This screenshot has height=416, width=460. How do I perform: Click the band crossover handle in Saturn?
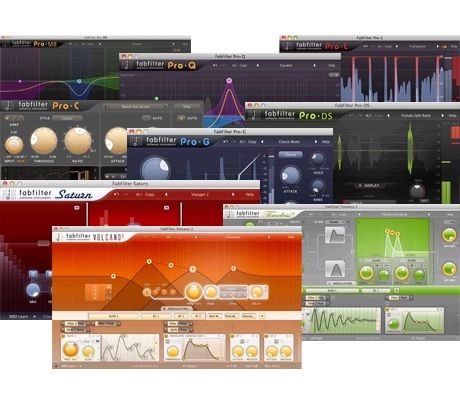coord(43,243)
